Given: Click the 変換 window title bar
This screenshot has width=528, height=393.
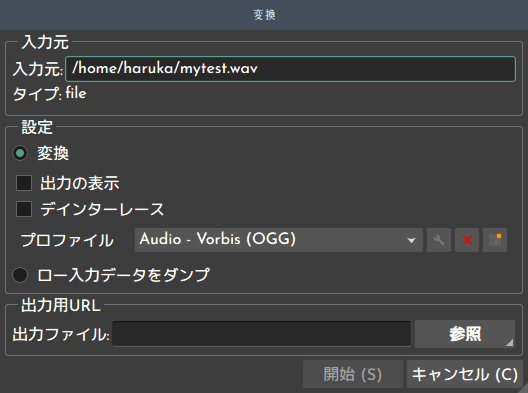Looking at the screenshot, I should click(x=264, y=15).
